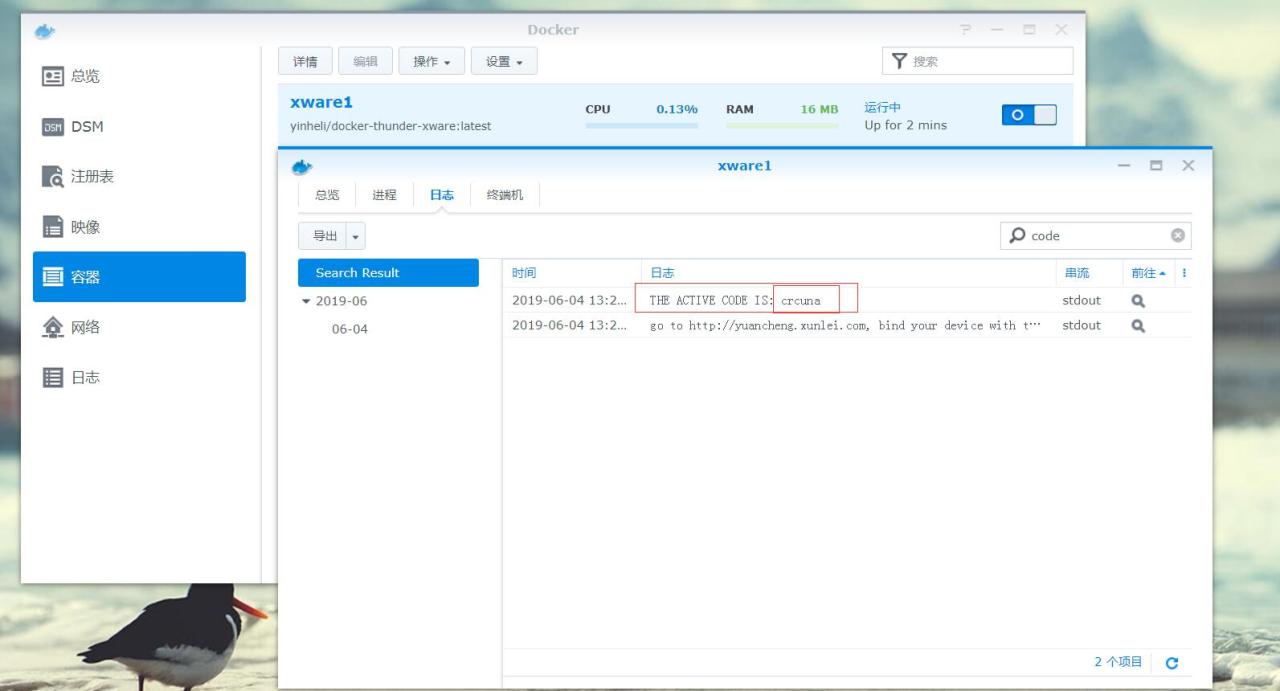Select the 06-04 date tree item
This screenshot has width=1280, height=691.
[x=350, y=329]
